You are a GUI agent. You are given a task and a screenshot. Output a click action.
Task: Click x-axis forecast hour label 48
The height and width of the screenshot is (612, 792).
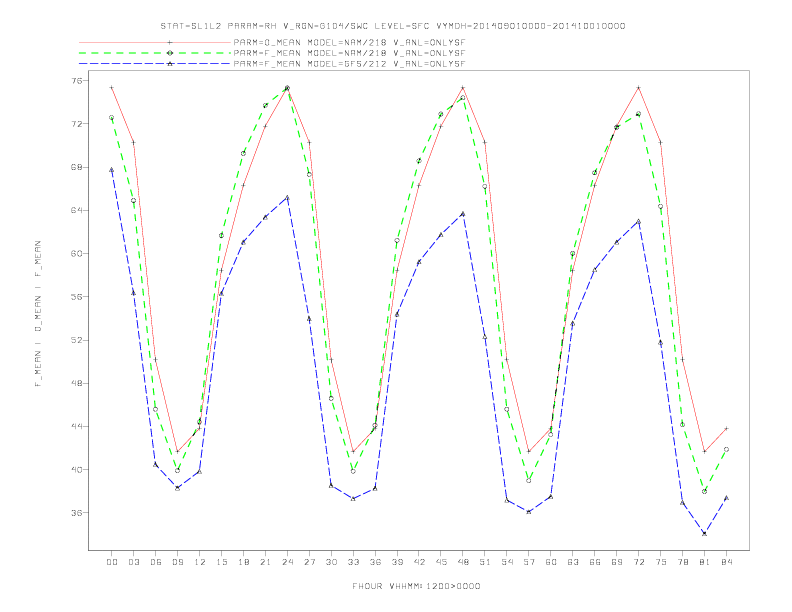463,562
